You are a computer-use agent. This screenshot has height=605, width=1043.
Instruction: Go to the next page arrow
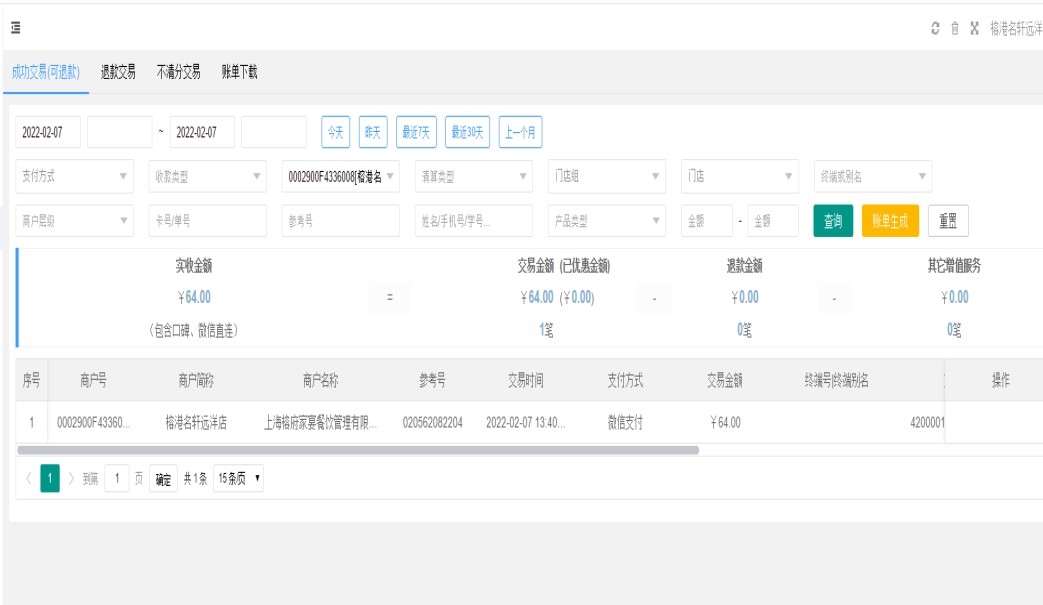tap(71, 479)
